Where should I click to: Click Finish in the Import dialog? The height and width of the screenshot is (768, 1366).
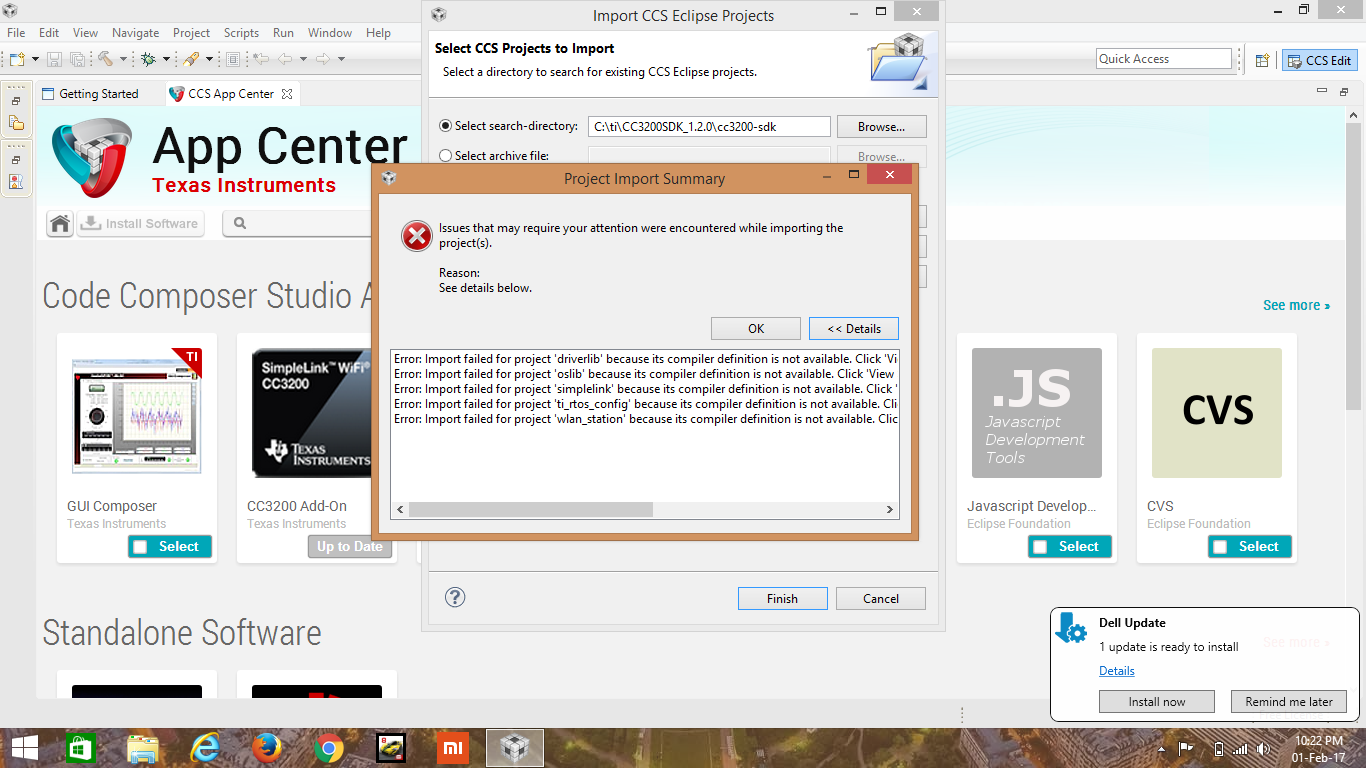(x=782, y=597)
